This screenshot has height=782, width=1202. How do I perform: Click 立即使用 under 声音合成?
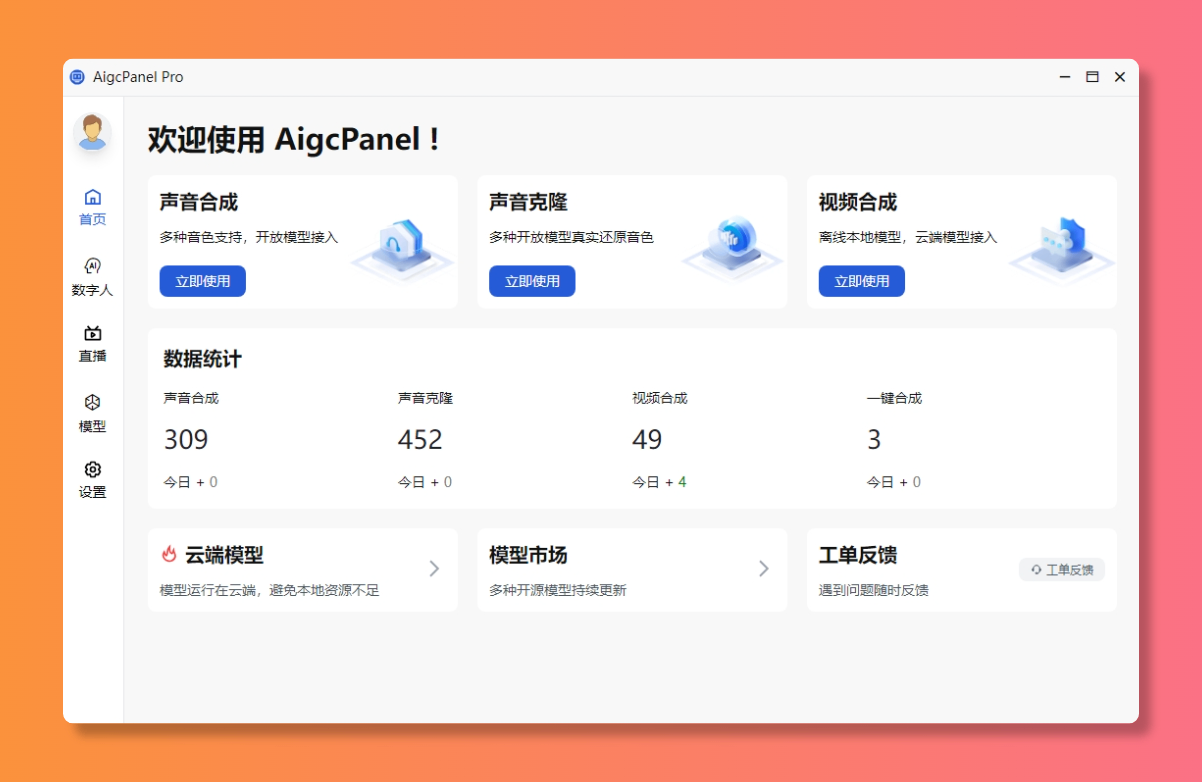click(x=202, y=281)
